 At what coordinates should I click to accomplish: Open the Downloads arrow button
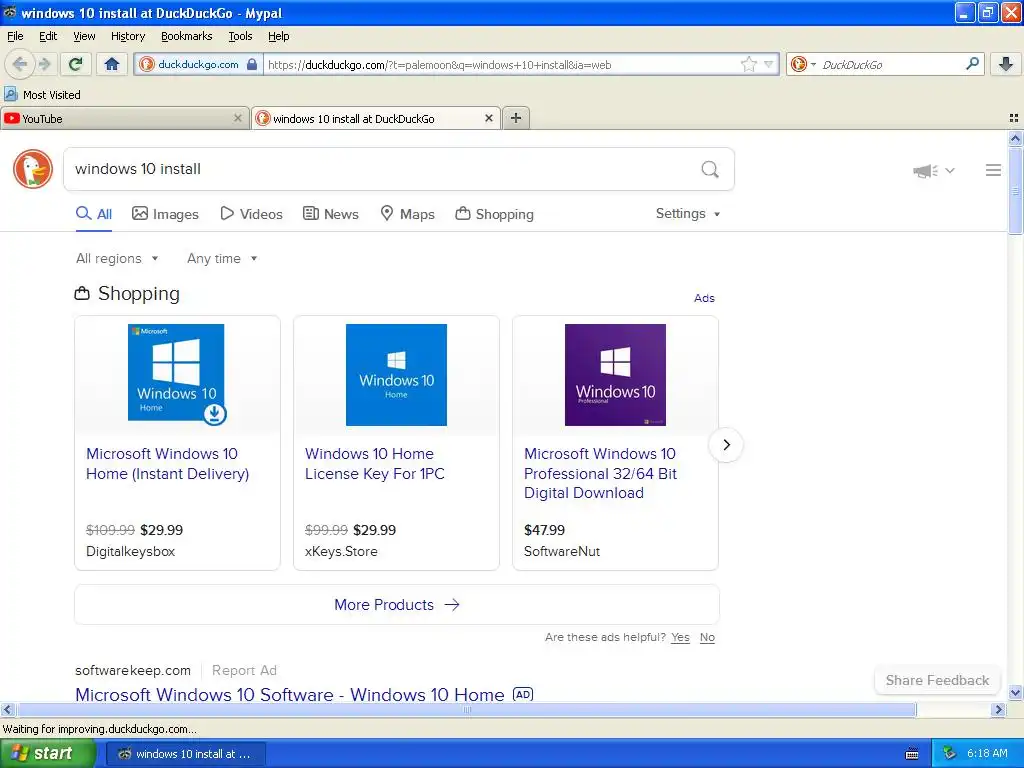1006,64
